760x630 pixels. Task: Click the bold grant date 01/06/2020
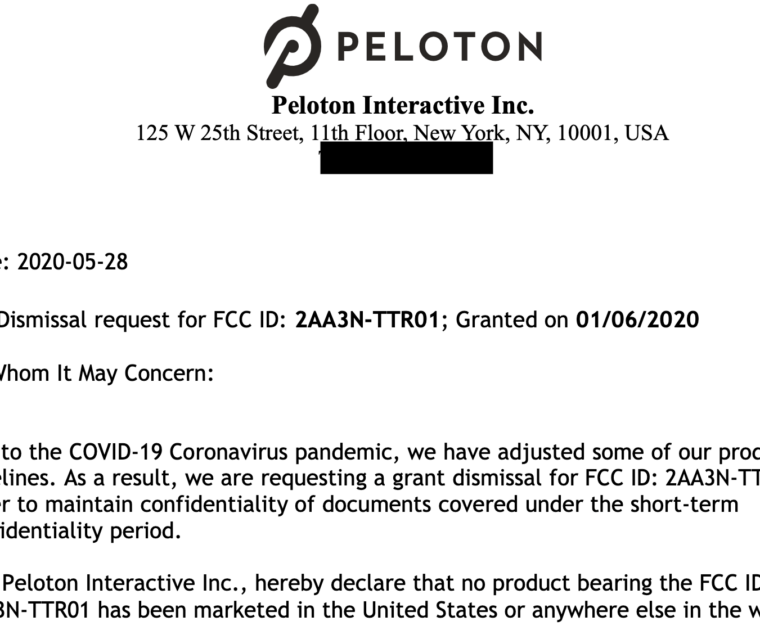pyautogui.click(x=637, y=320)
